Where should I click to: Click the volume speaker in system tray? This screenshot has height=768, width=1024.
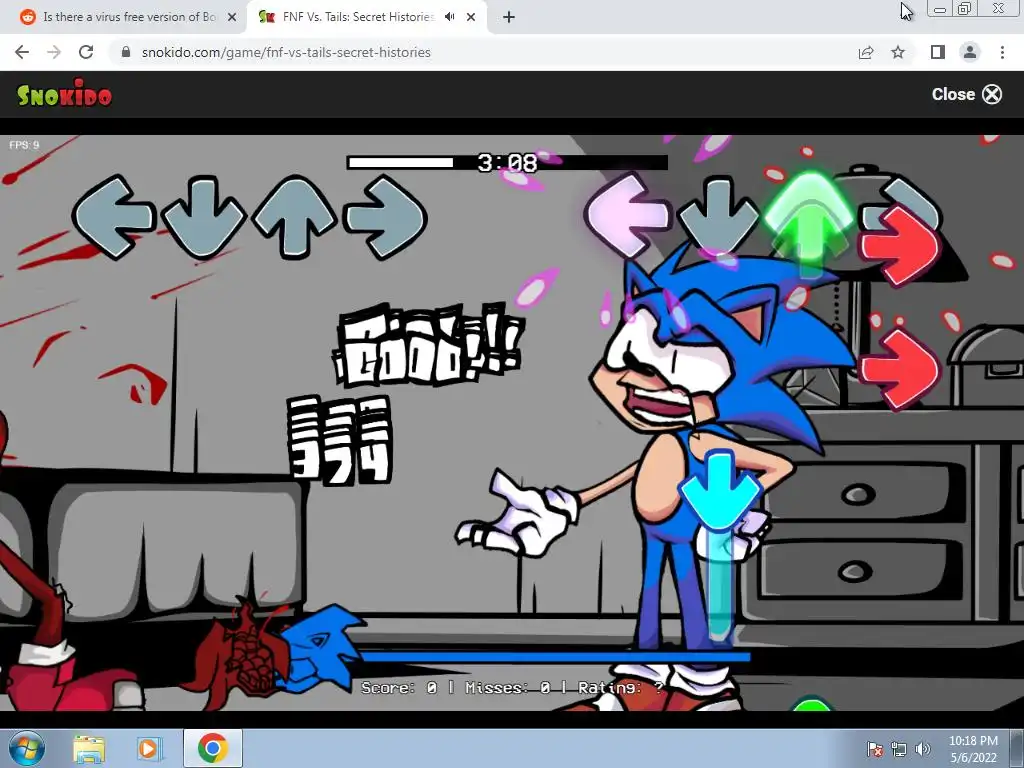pyautogui.click(x=923, y=749)
